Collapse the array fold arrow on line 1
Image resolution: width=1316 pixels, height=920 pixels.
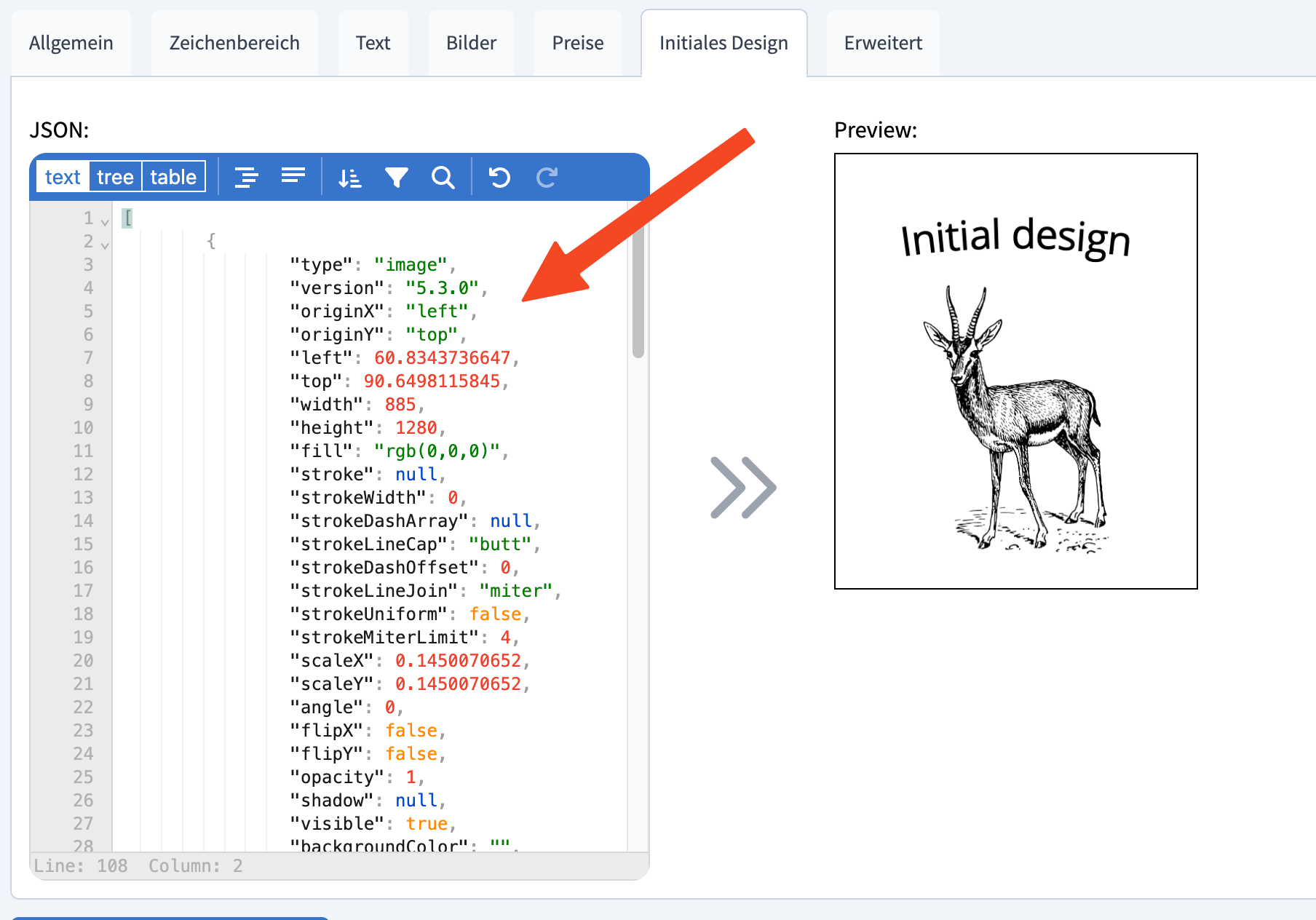point(105,221)
